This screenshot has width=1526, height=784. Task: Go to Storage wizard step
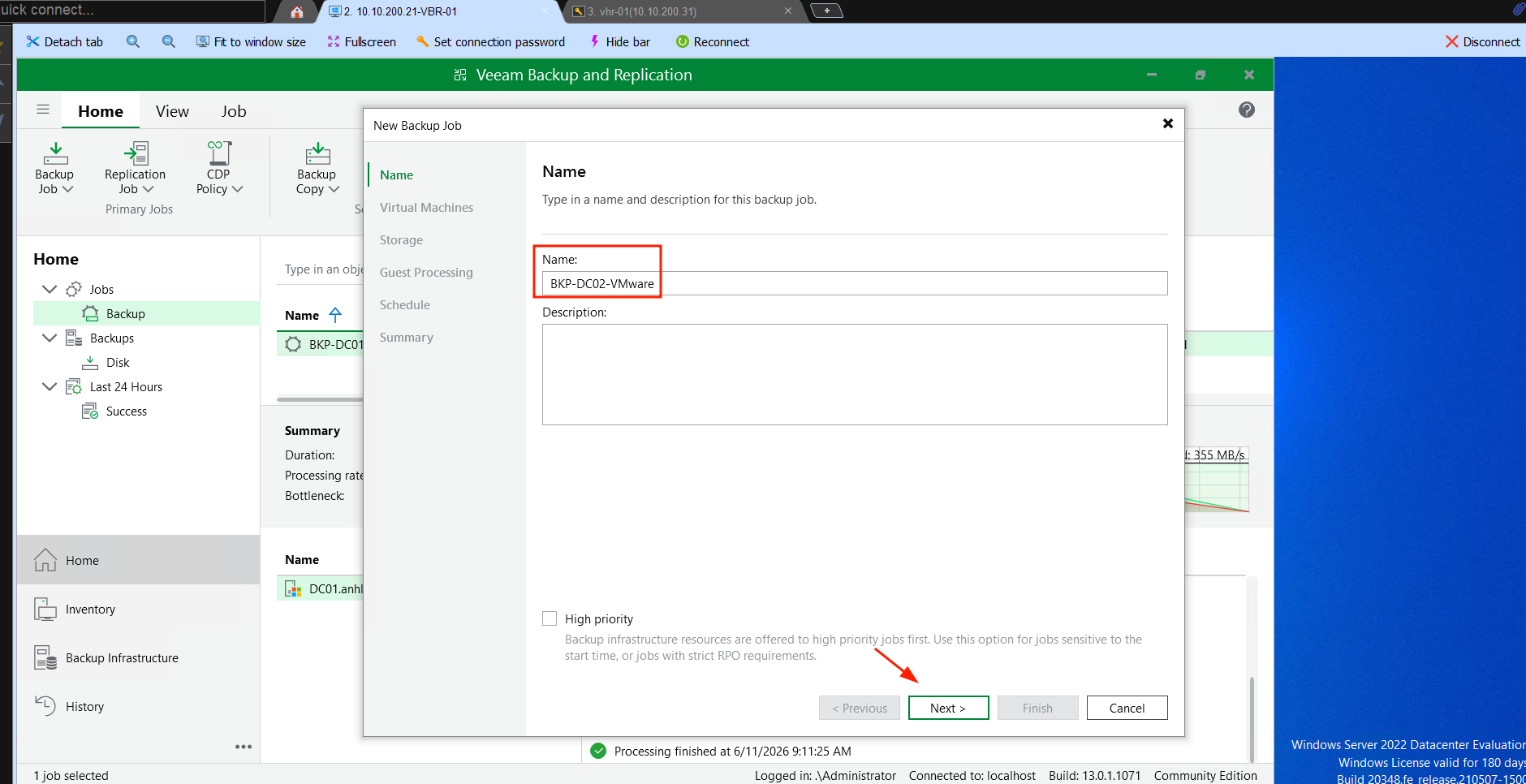point(401,239)
